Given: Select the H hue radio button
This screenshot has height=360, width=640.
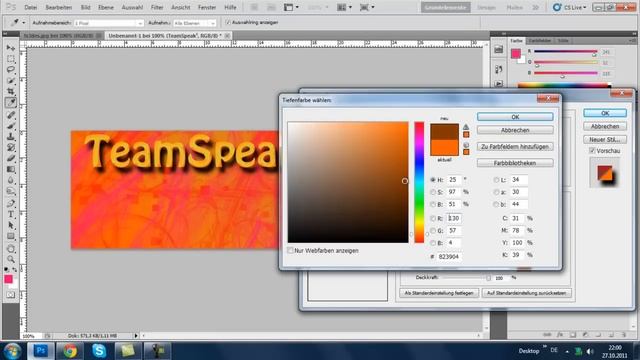Looking at the screenshot, I should [x=433, y=180].
